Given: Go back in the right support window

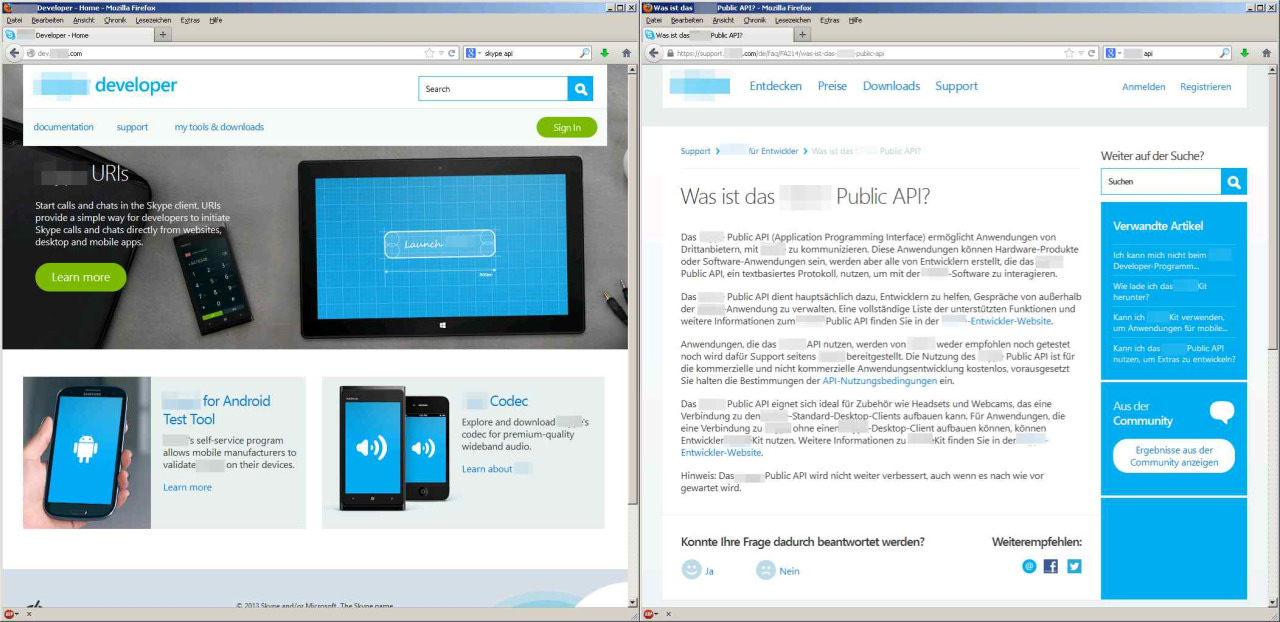Looking at the screenshot, I should tap(654, 53).
